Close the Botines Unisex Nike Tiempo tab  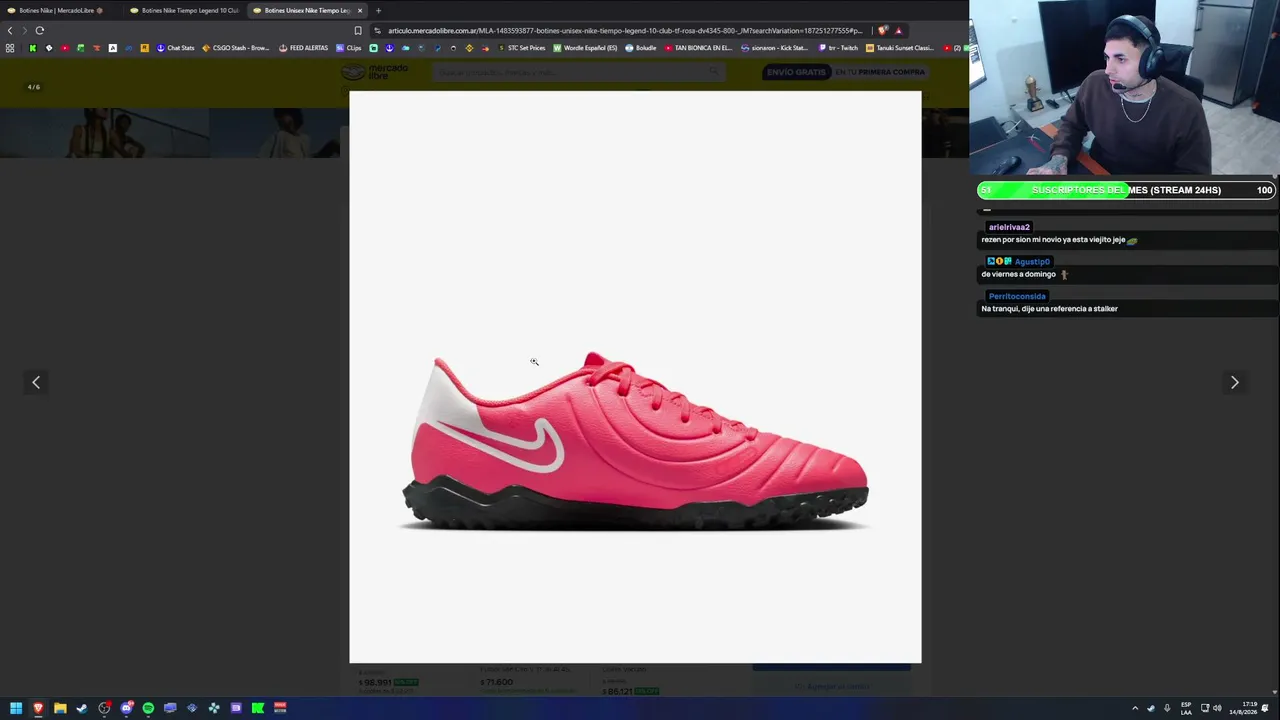coord(360,10)
